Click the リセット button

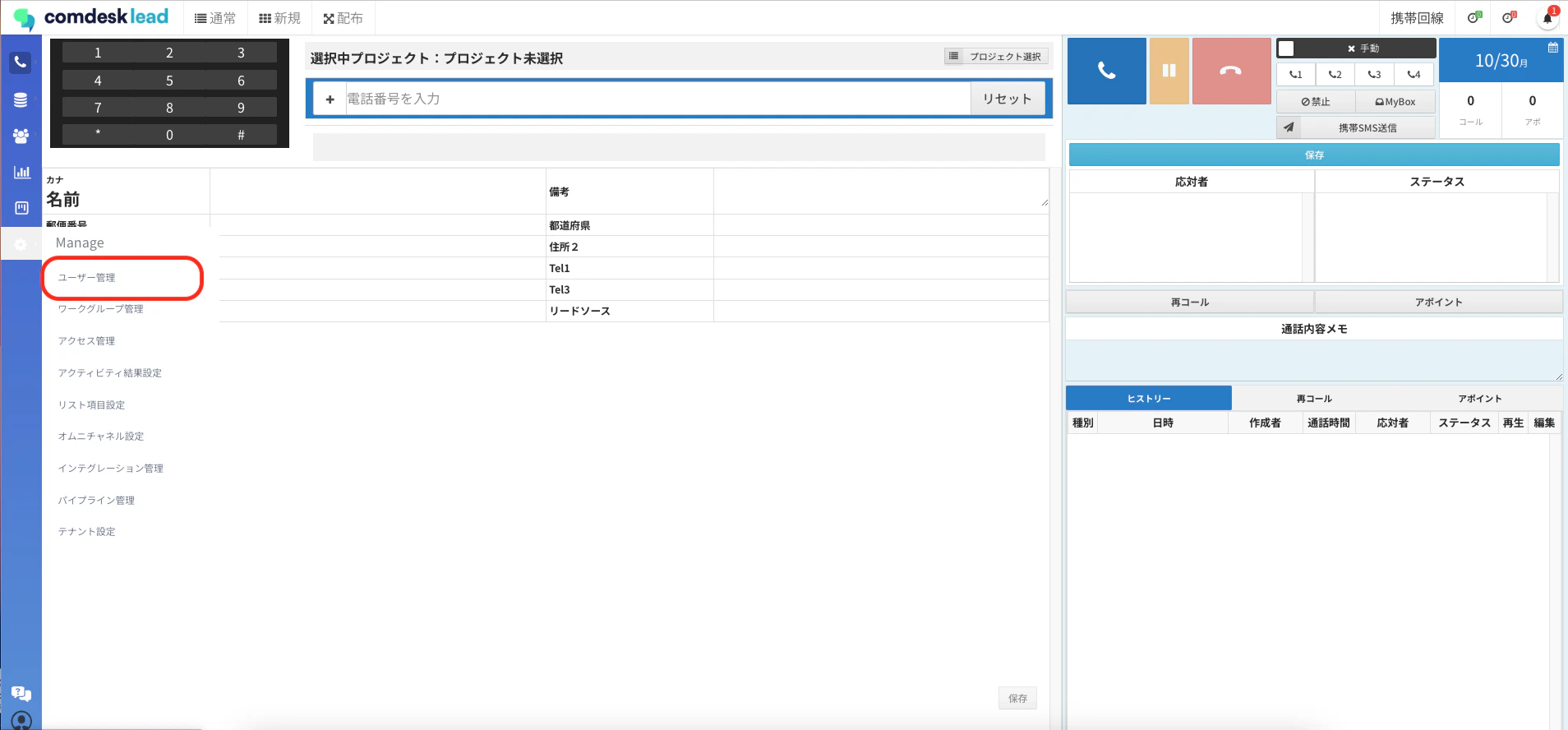point(1008,99)
